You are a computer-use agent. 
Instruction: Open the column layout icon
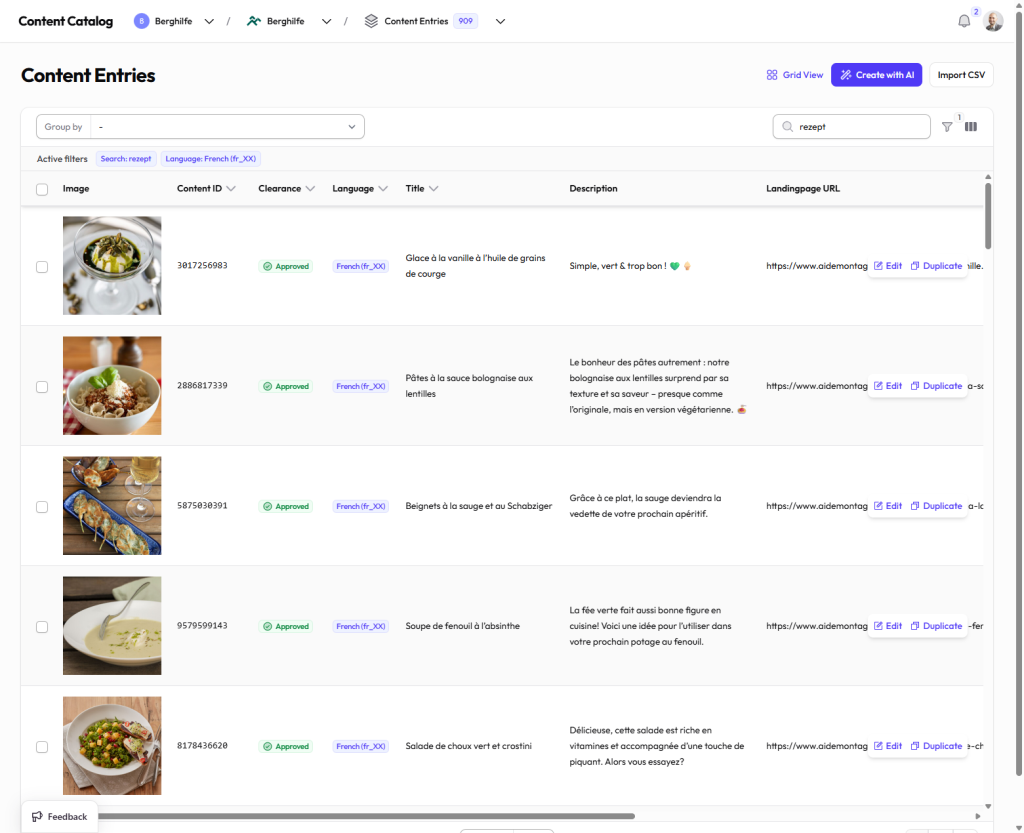[x=971, y=127]
